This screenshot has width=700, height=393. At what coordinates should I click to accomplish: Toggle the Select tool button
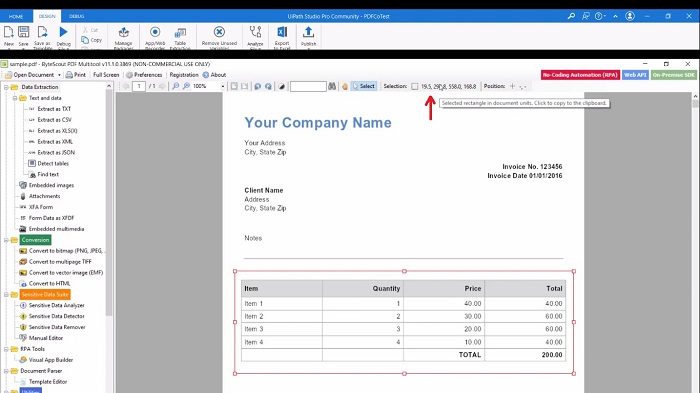pyautogui.click(x=364, y=86)
